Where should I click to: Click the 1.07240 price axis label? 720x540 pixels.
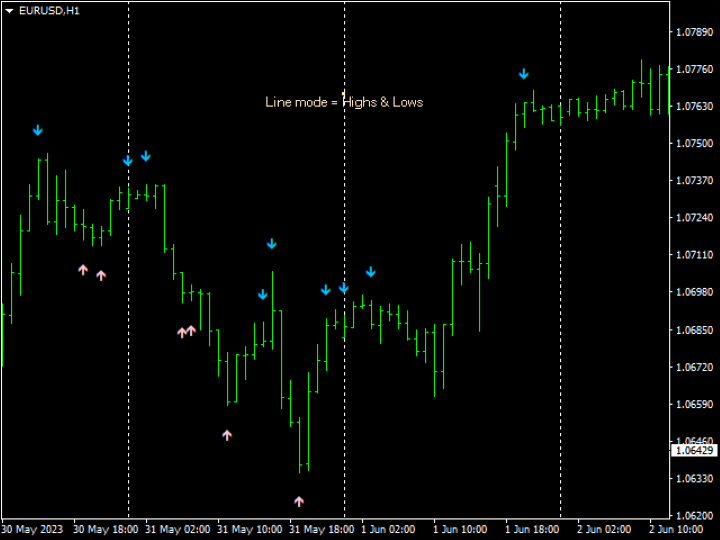pyautogui.click(x=695, y=217)
